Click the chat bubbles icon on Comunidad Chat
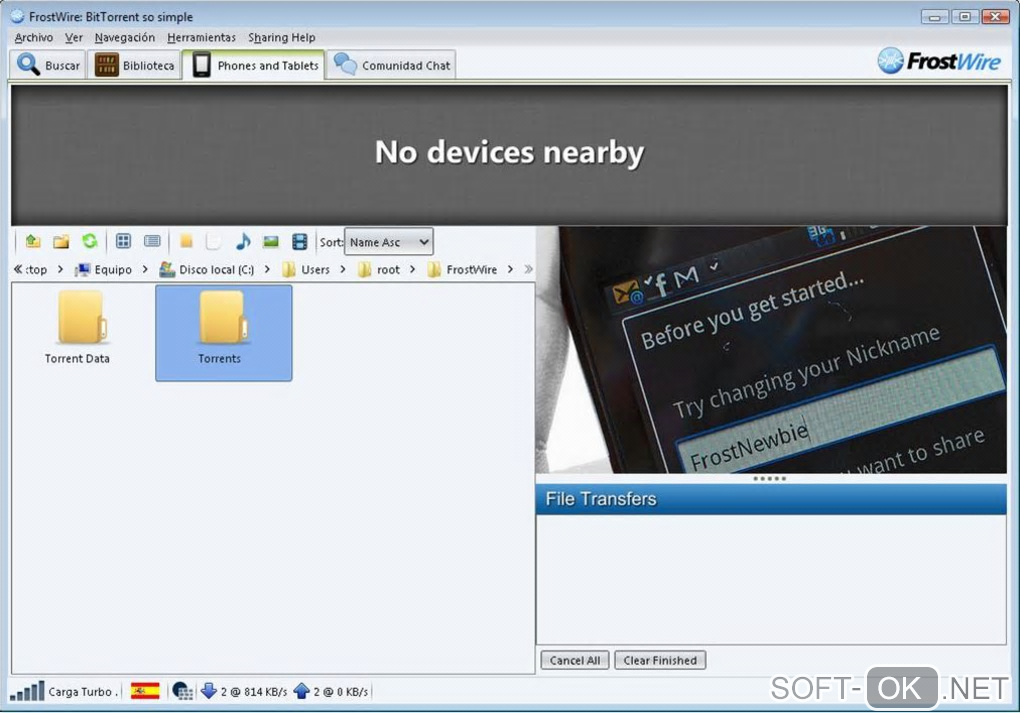The height and width of the screenshot is (713, 1020). point(345,64)
